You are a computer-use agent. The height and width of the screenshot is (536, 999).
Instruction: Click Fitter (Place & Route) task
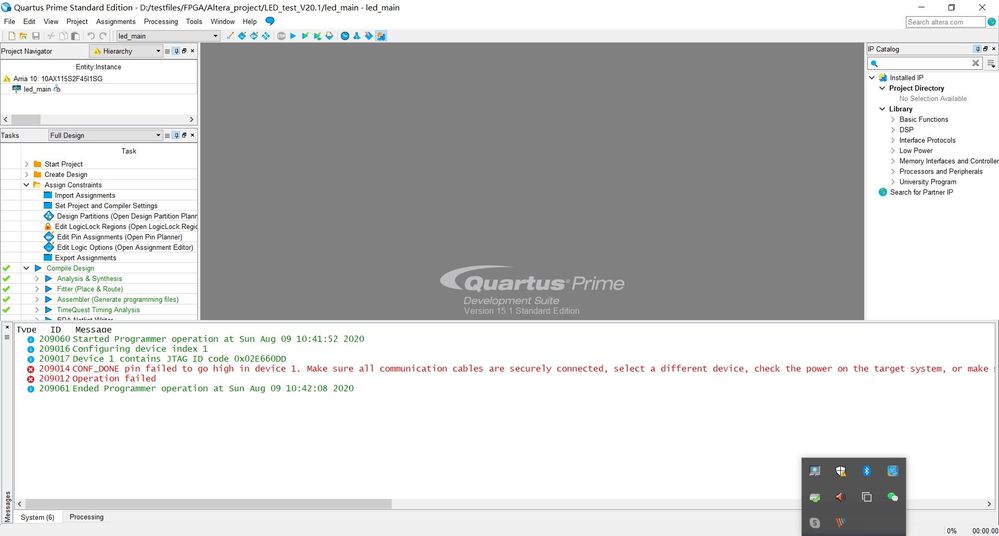coord(90,289)
